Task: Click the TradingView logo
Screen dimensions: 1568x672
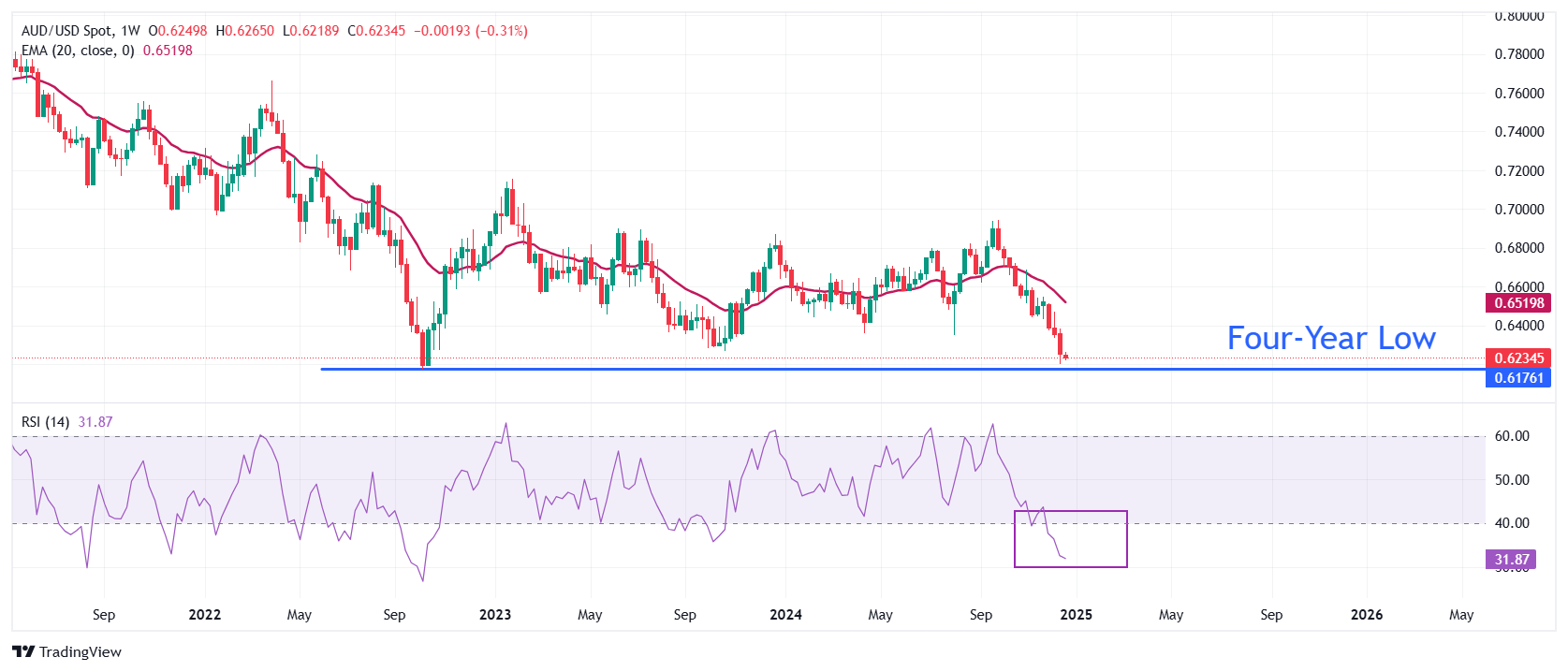Action: 66,651
